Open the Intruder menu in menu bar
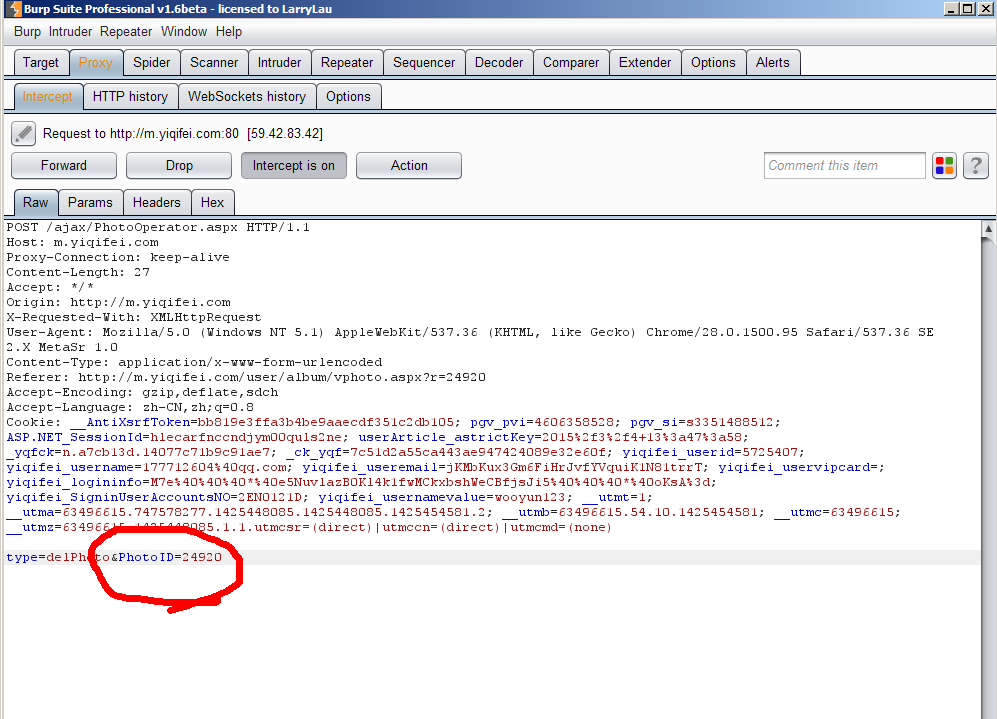Viewport: 997px width, 719px height. click(x=71, y=32)
